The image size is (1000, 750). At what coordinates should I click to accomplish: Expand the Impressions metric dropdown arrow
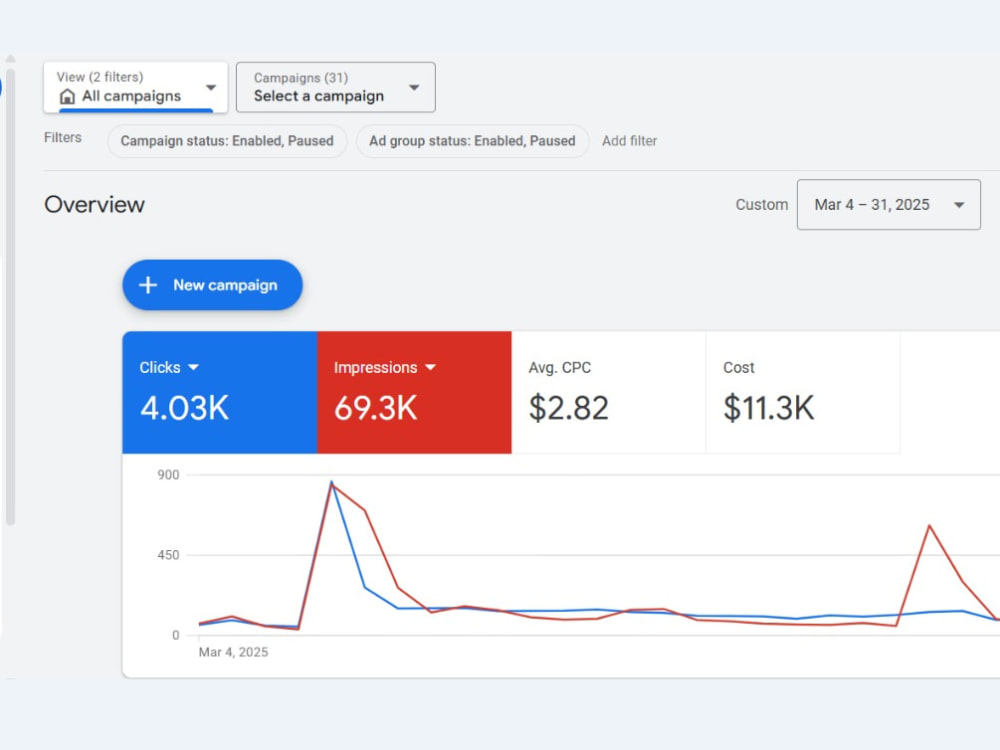430,367
